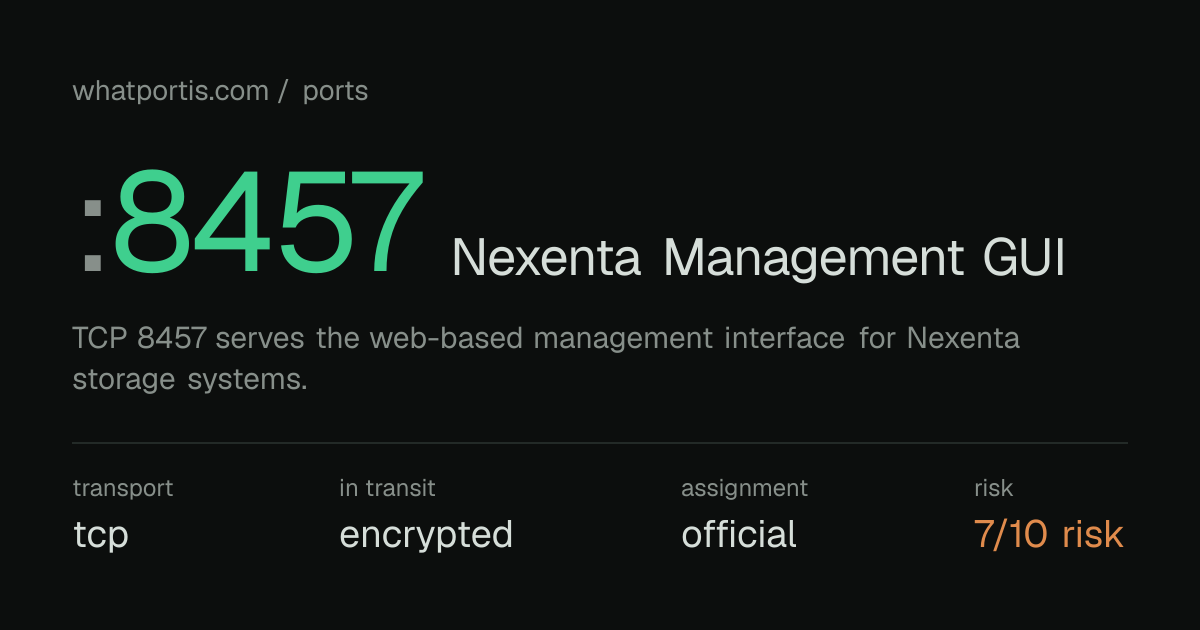Viewport: 1200px width, 630px height.
Task: Click the in transit label
Action: pos(387,488)
